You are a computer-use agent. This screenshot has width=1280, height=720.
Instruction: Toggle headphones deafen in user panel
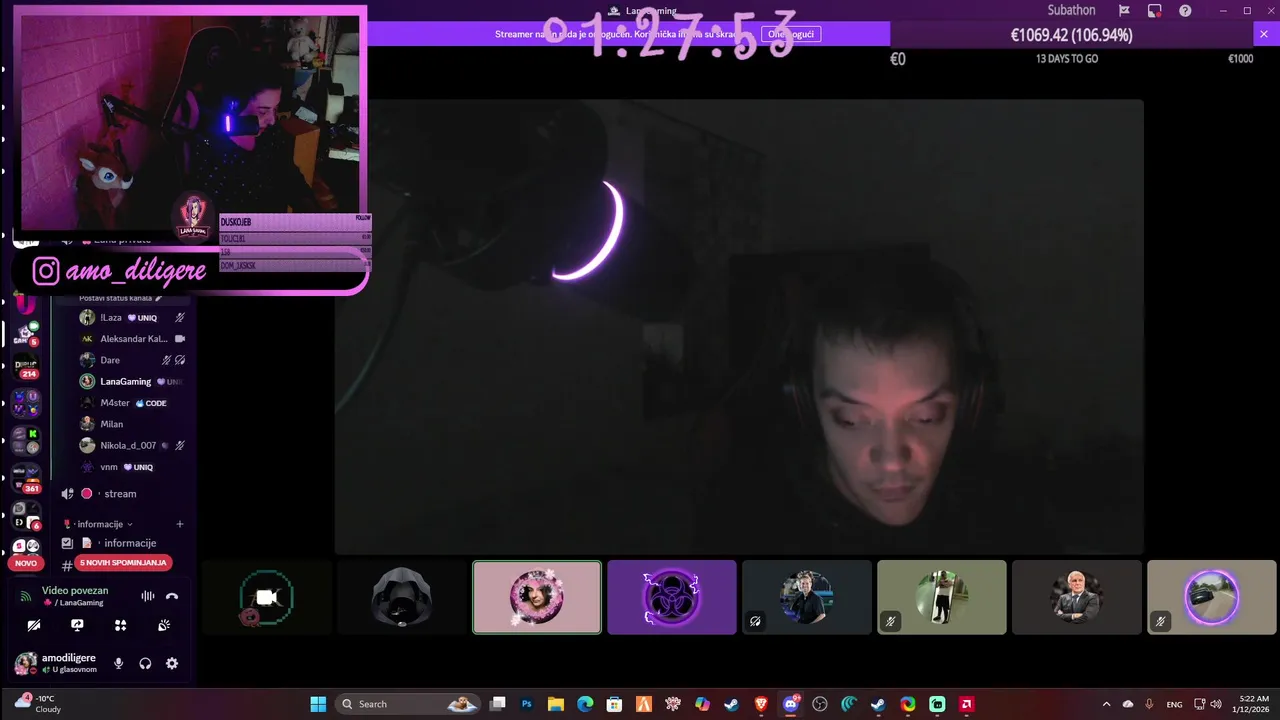coord(145,663)
